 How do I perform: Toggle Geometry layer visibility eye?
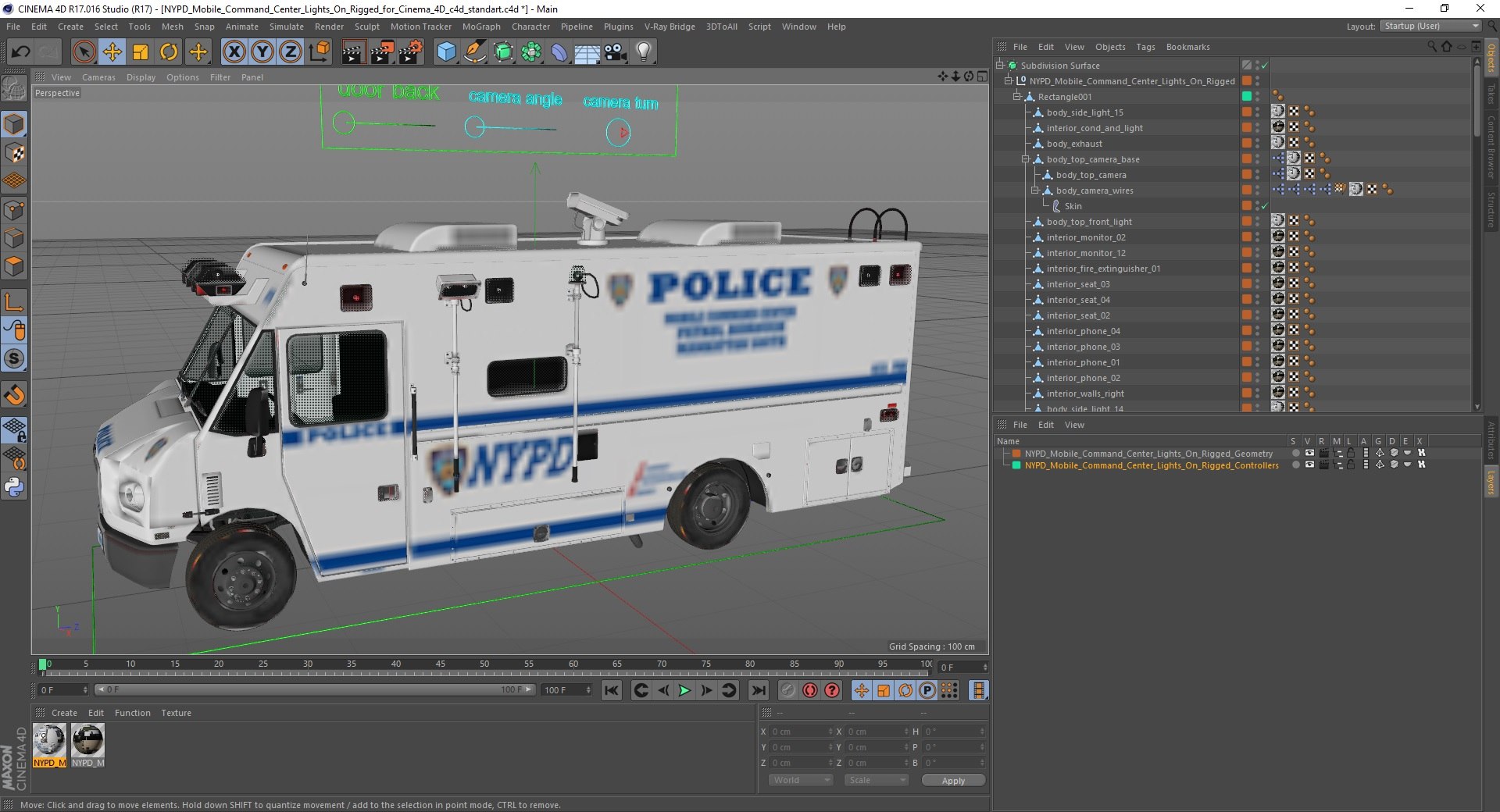pos(1309,453)
